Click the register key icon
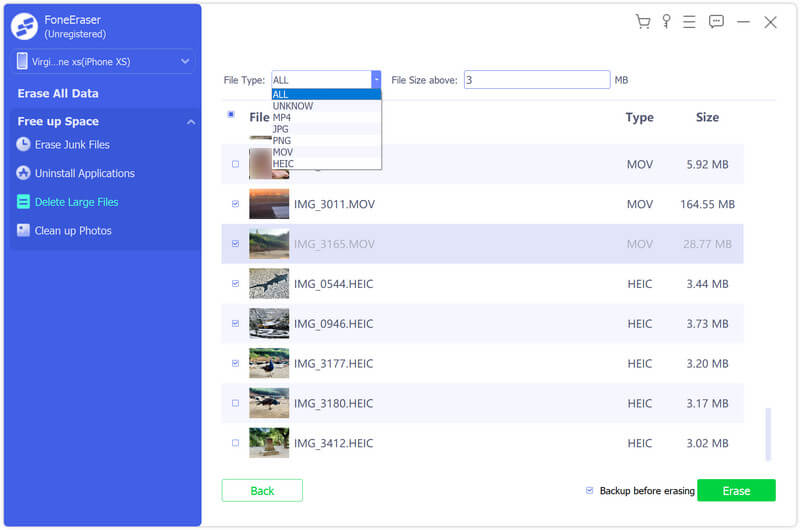The width and height of the screenshot is (800, 530). point(666,22)
